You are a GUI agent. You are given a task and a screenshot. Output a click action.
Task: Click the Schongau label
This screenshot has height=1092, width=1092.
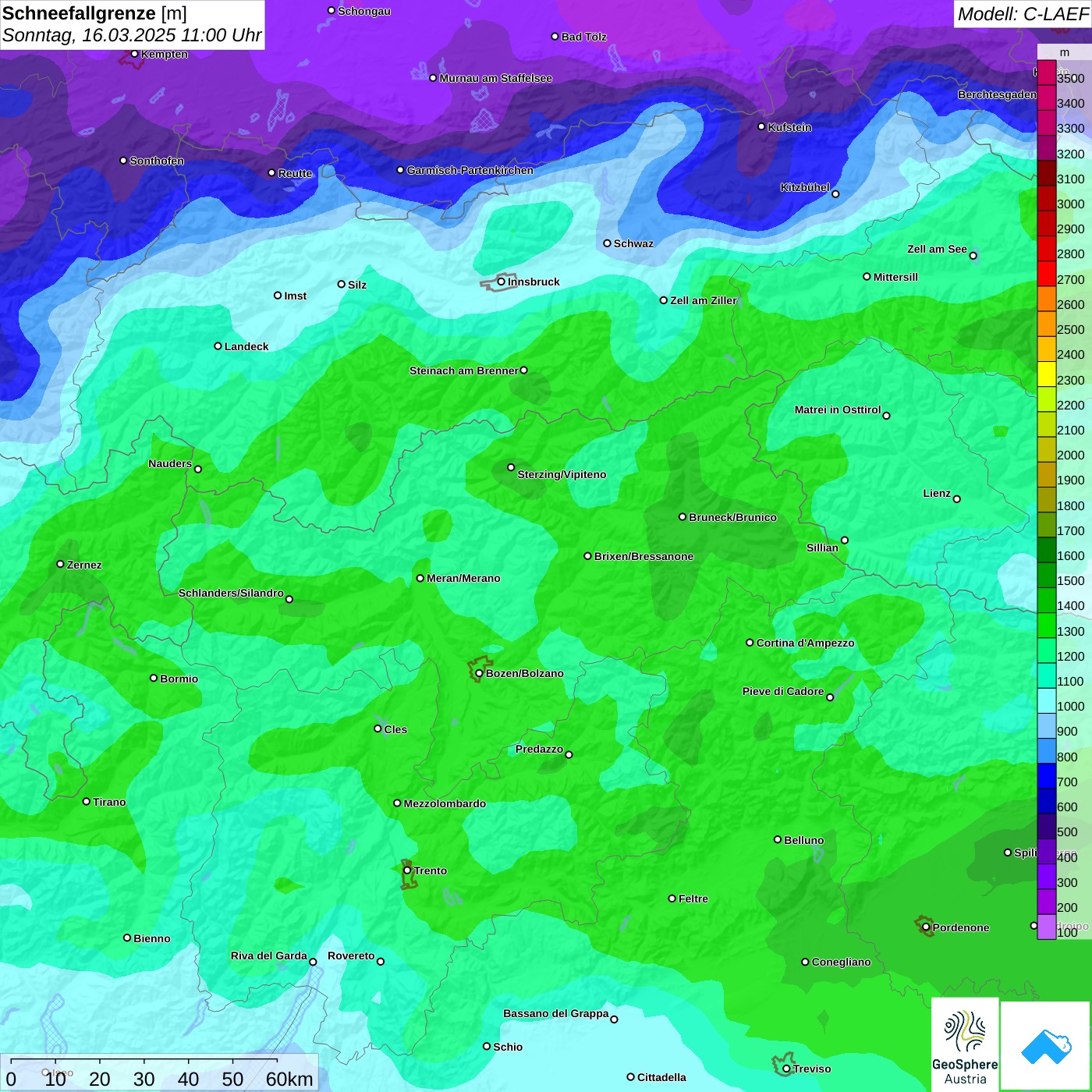364,11
